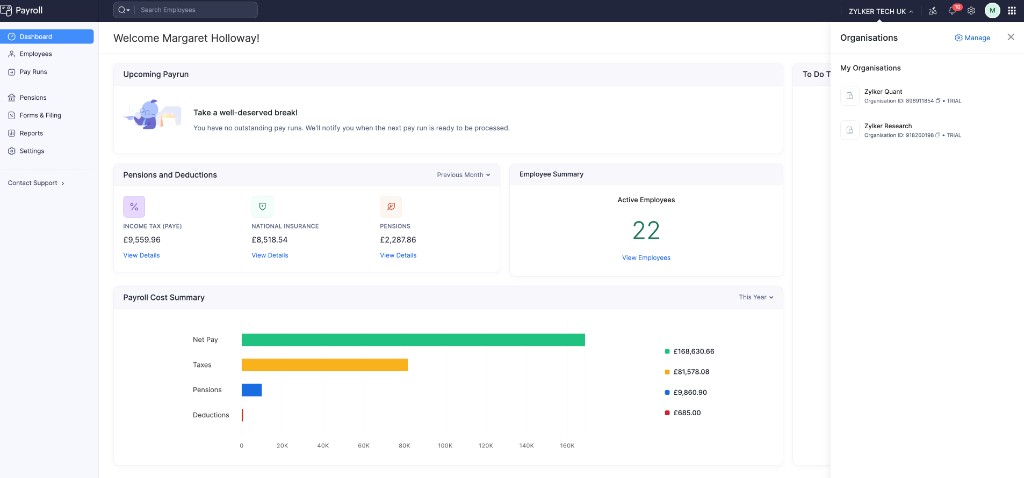This screenshot has width=1024, height=478.
Task: Open the M profile avatar
Action: (992, 10)
